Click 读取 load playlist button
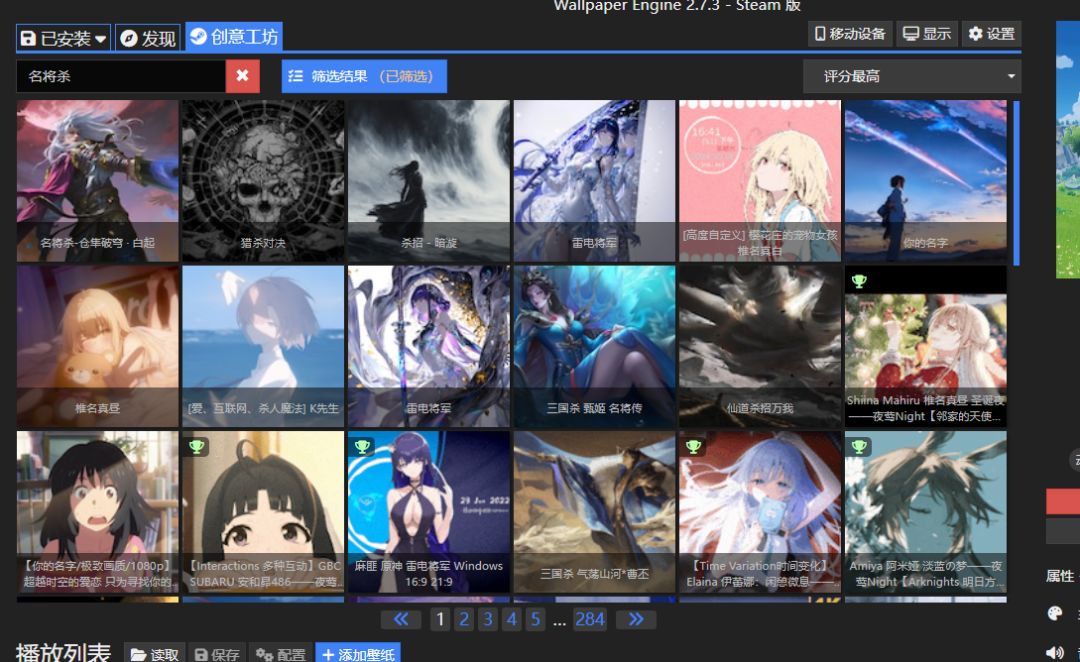This screenshot has width=1080, height=662. tap(155, 653)
